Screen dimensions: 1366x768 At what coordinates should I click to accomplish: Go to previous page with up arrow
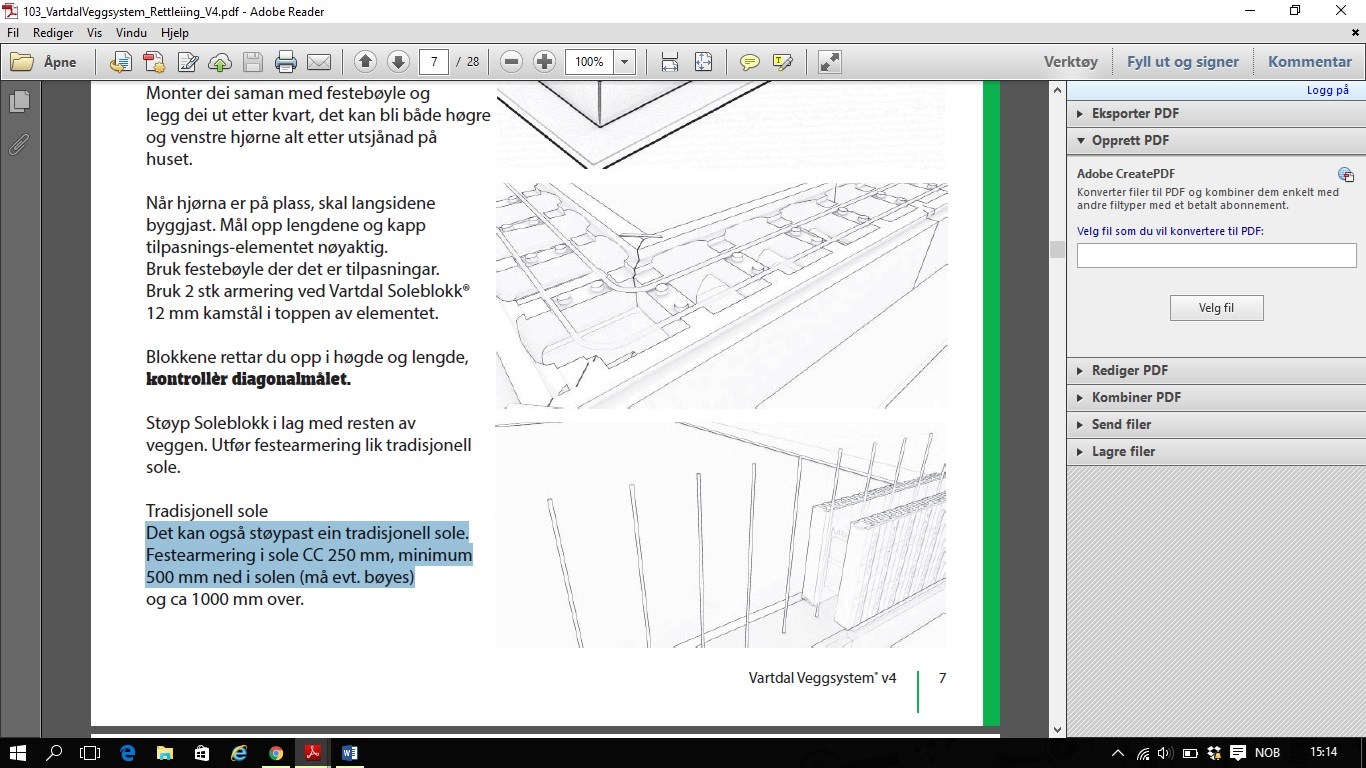click(365, 62)
